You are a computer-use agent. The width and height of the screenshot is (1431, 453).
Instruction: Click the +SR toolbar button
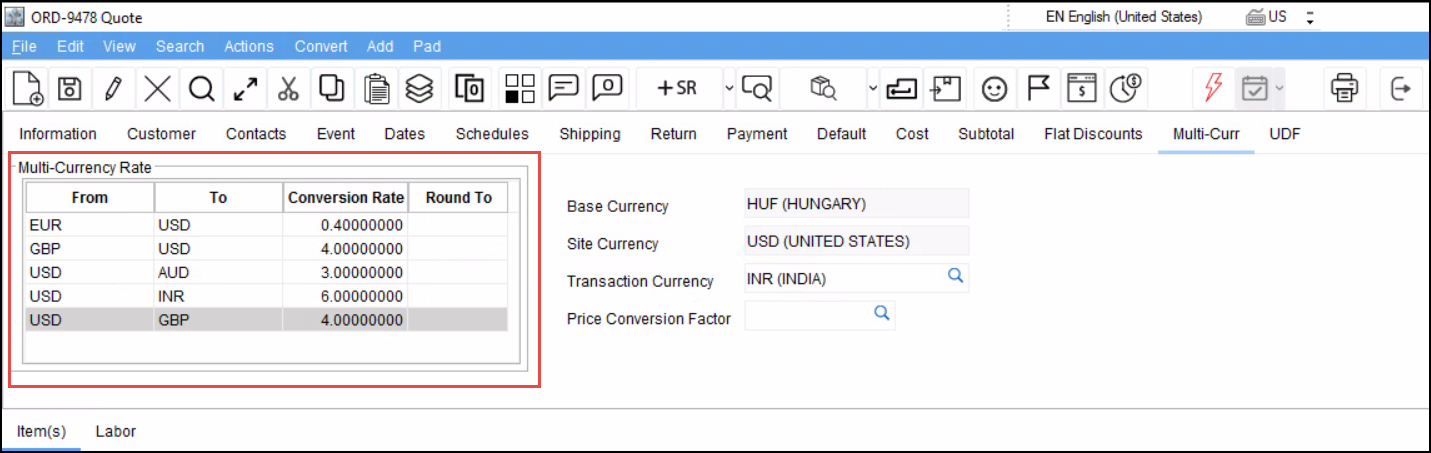pyautogui.click(x=676, y=89)
